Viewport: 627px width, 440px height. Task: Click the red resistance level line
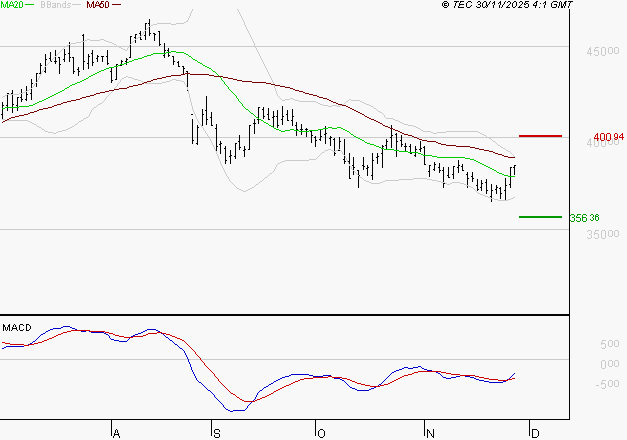[540, 136]
